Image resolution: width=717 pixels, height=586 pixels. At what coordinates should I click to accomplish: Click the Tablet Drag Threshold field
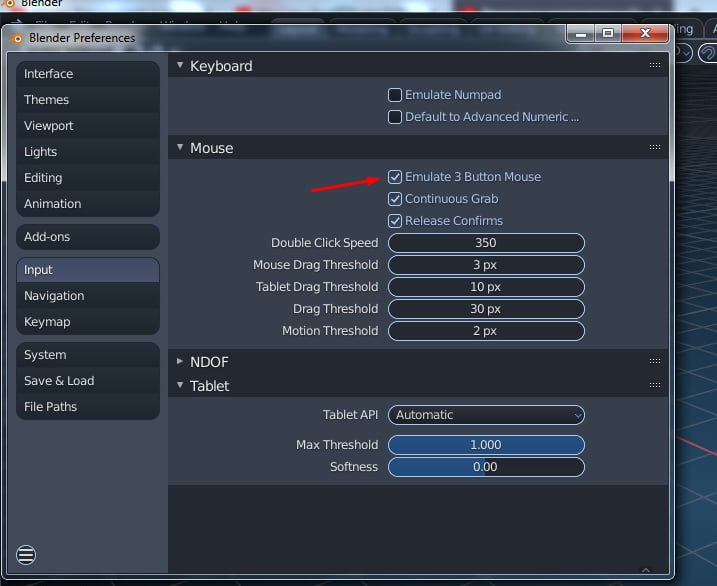(x=486, y=287)
